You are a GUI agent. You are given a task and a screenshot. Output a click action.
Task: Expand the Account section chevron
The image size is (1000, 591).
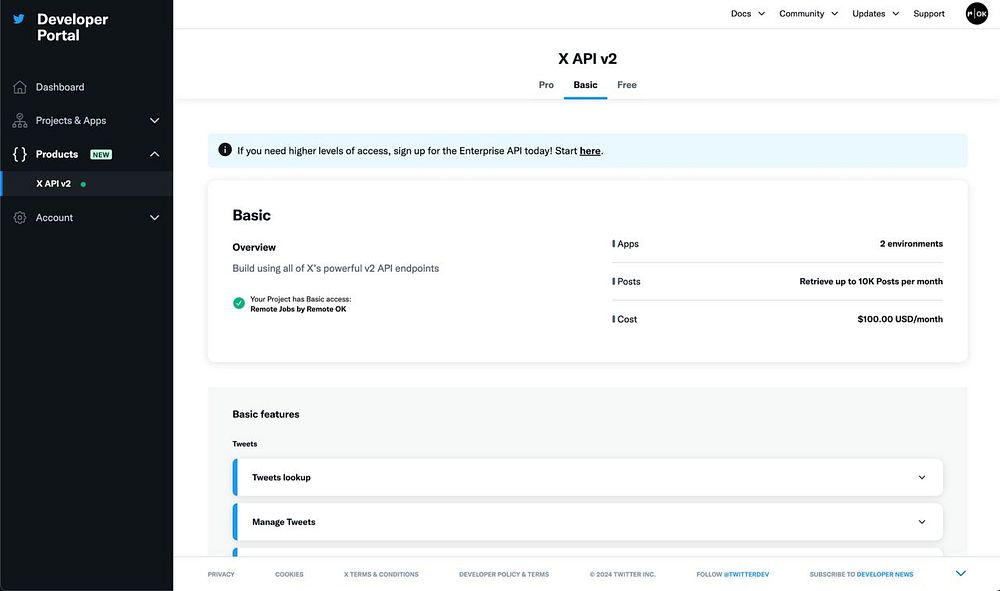click(x=154, y=217)
